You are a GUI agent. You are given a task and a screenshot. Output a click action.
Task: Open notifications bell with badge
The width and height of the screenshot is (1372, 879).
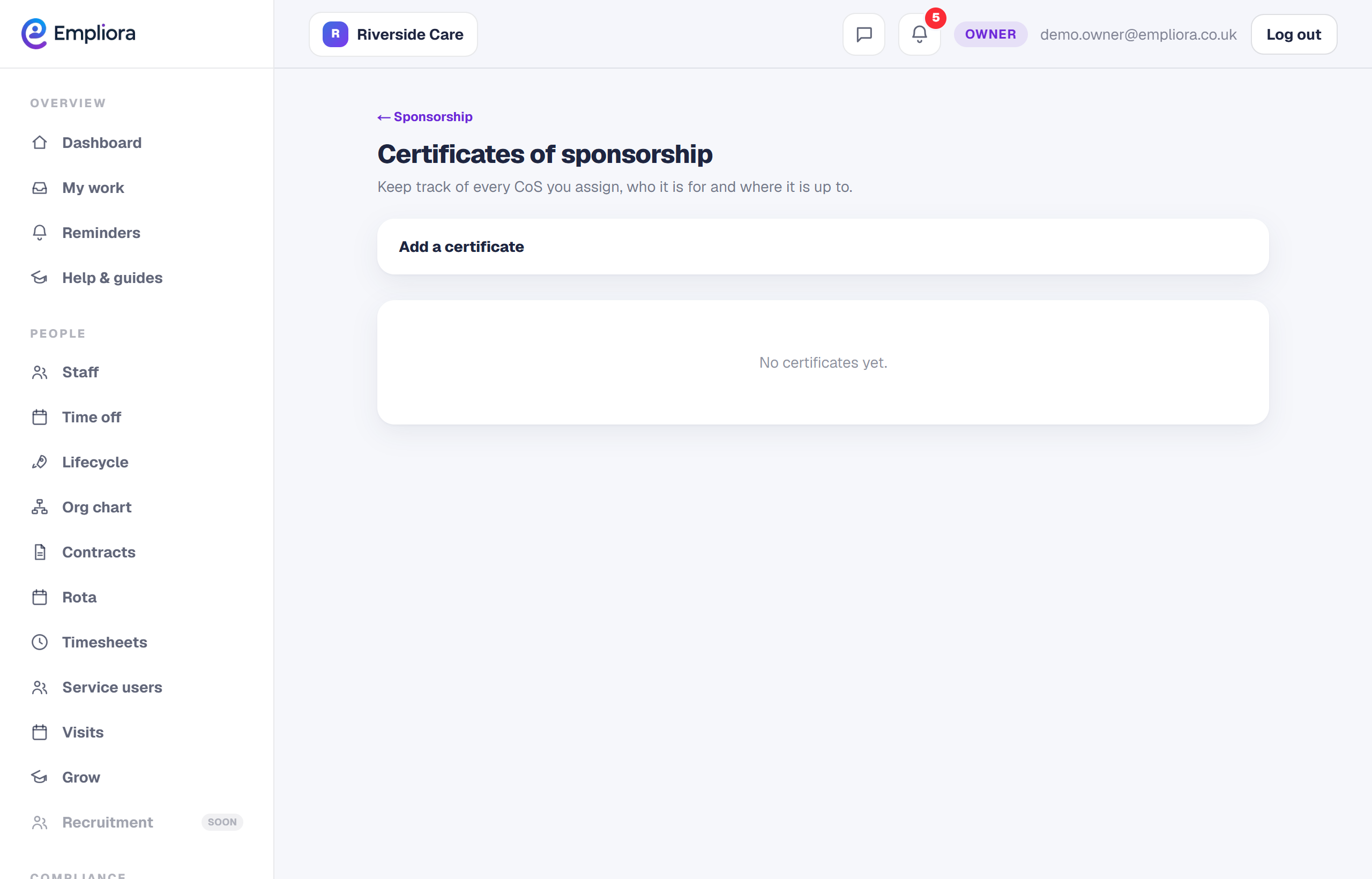[x=920, y=34]
